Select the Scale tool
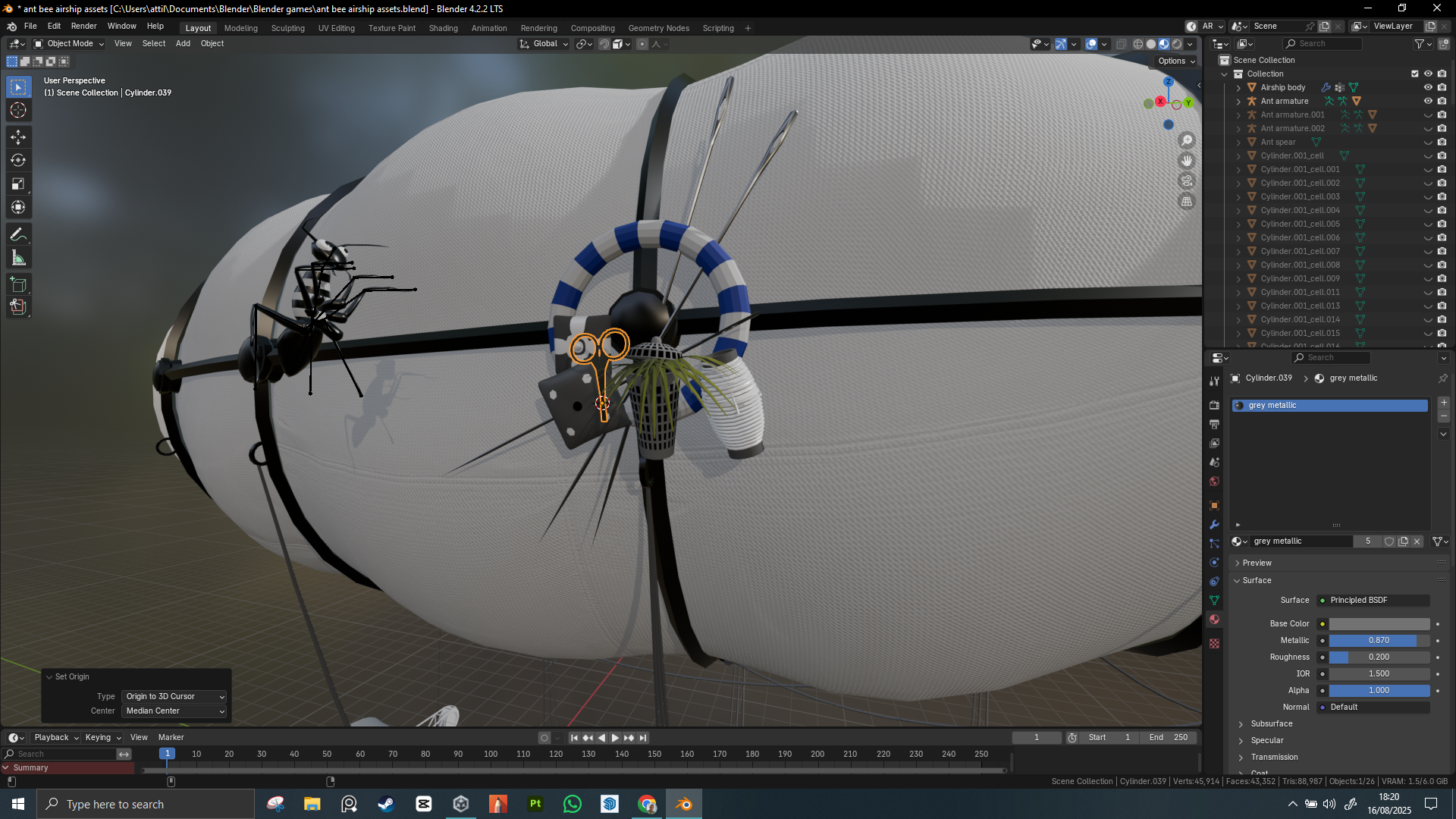This screenshot has height=819, width=1456. coord(18,184)
